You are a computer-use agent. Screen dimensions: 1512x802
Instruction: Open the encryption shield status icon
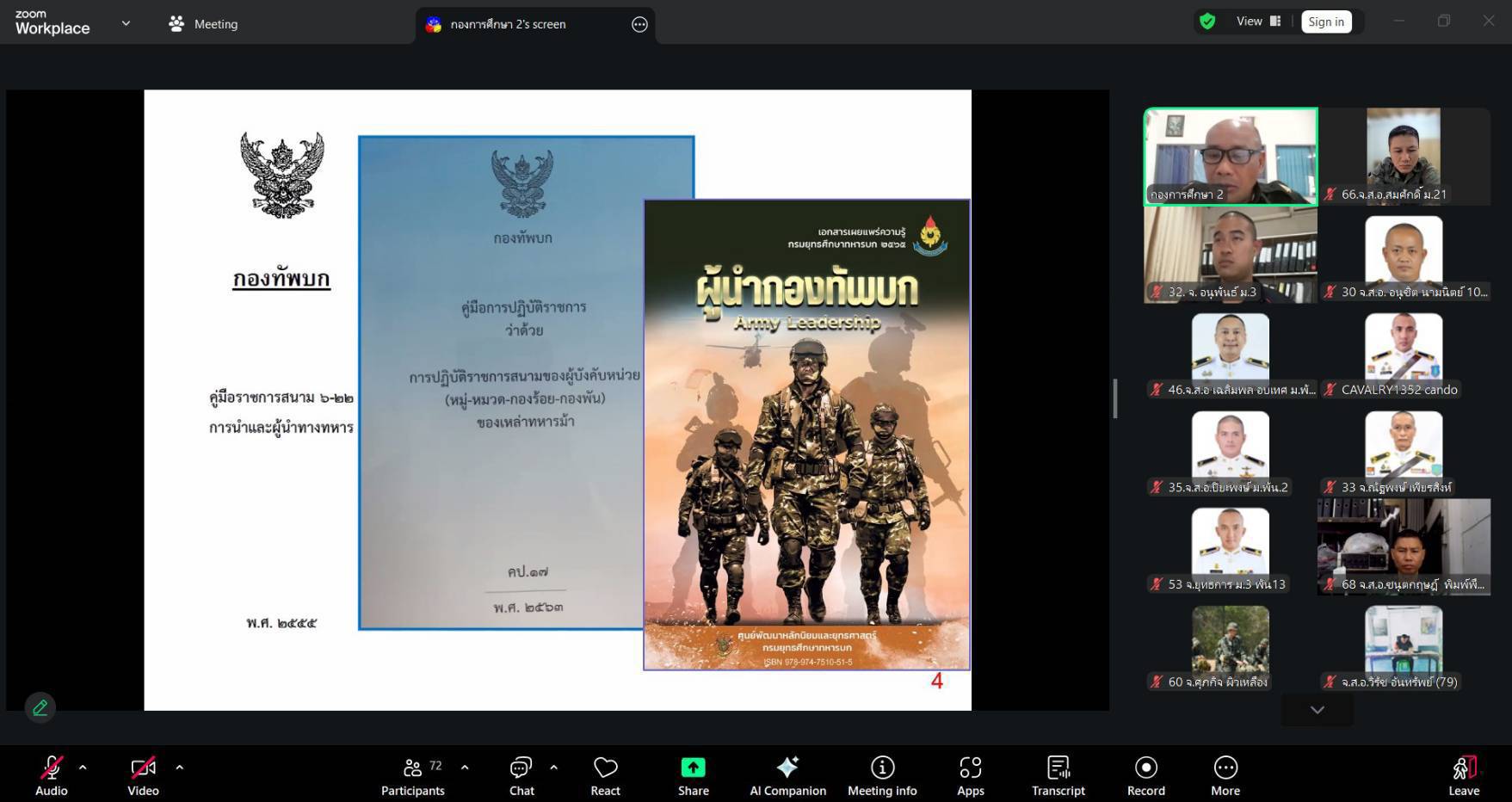click(1207, 22)
